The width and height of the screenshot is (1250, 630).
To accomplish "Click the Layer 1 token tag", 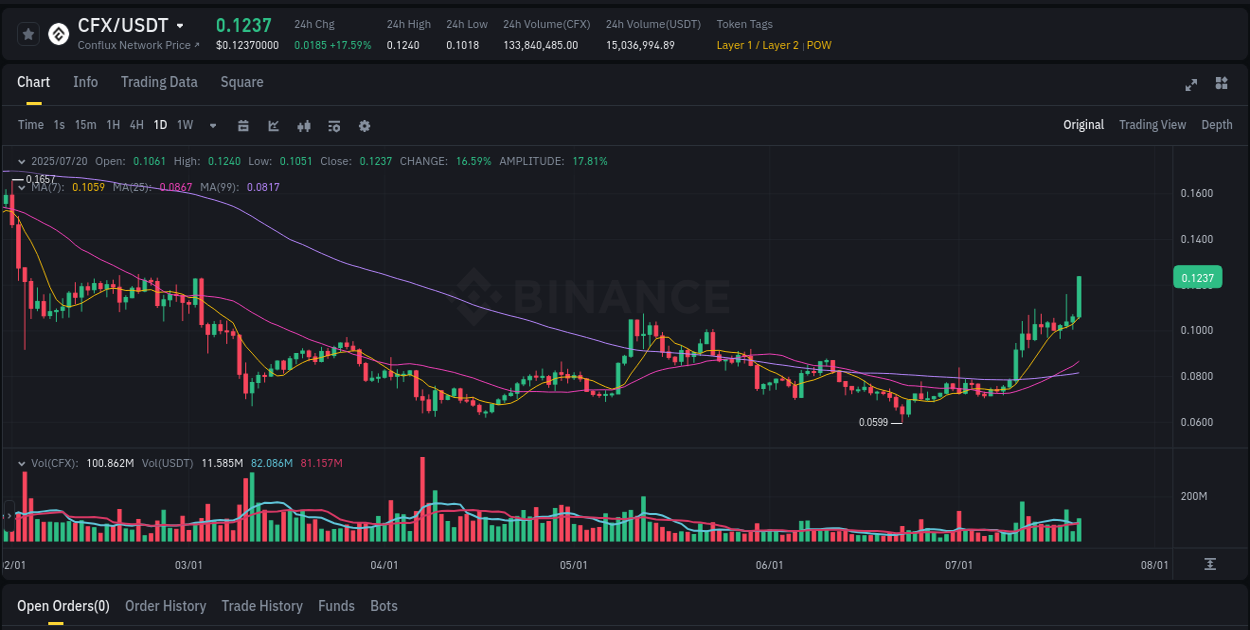I will coord(735,45).
